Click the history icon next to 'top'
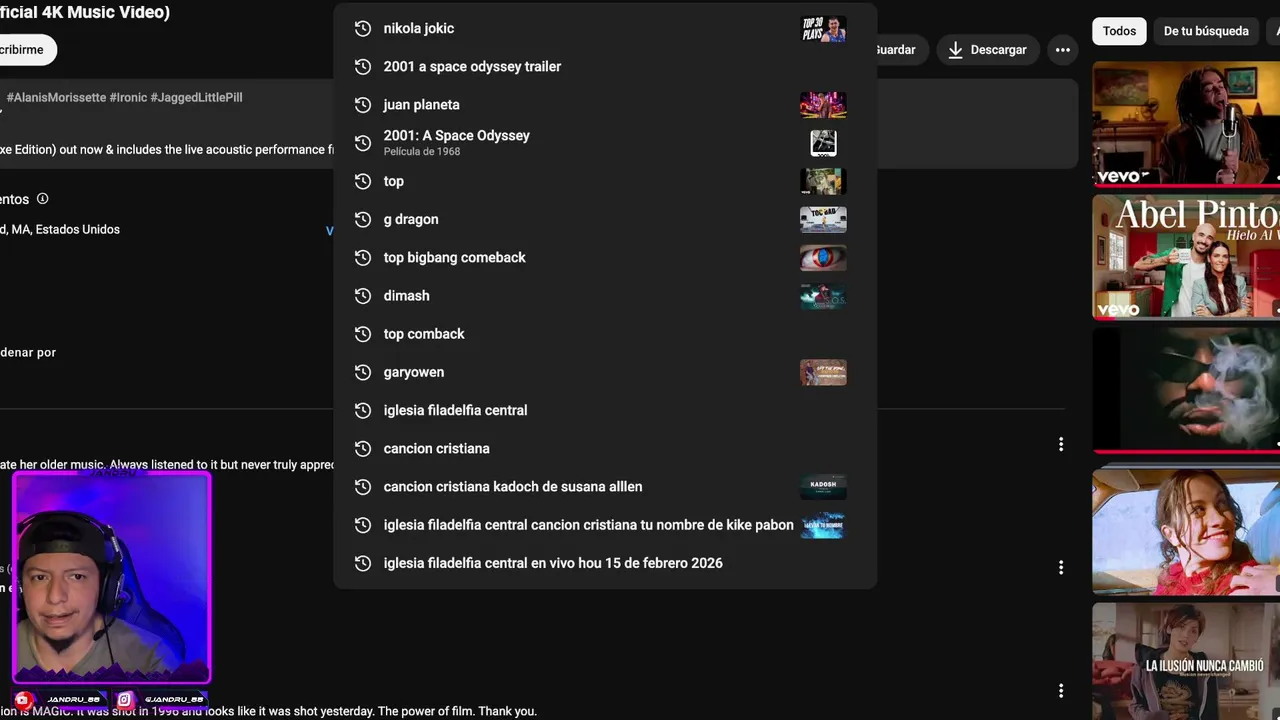 pyautogui.click(x=363, y=181)
